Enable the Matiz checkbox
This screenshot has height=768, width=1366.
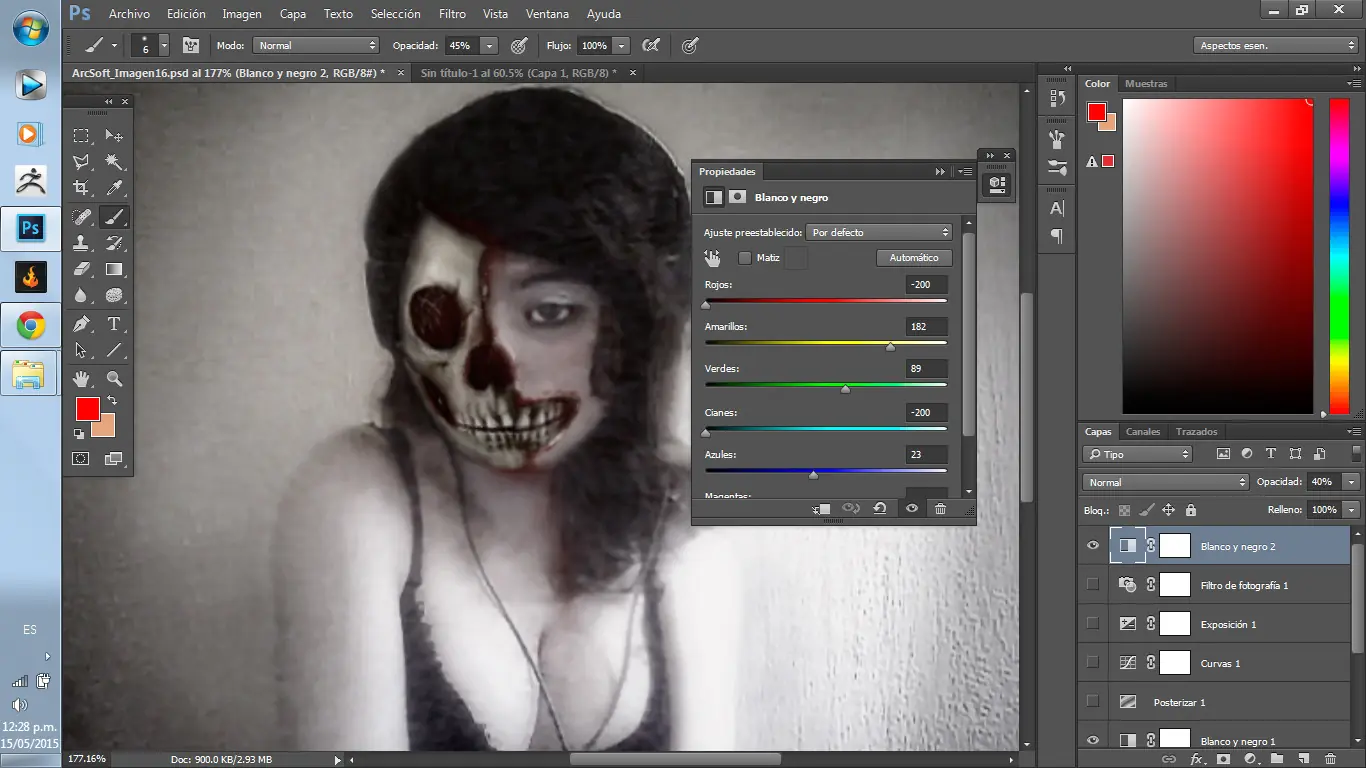coord(745,258)
